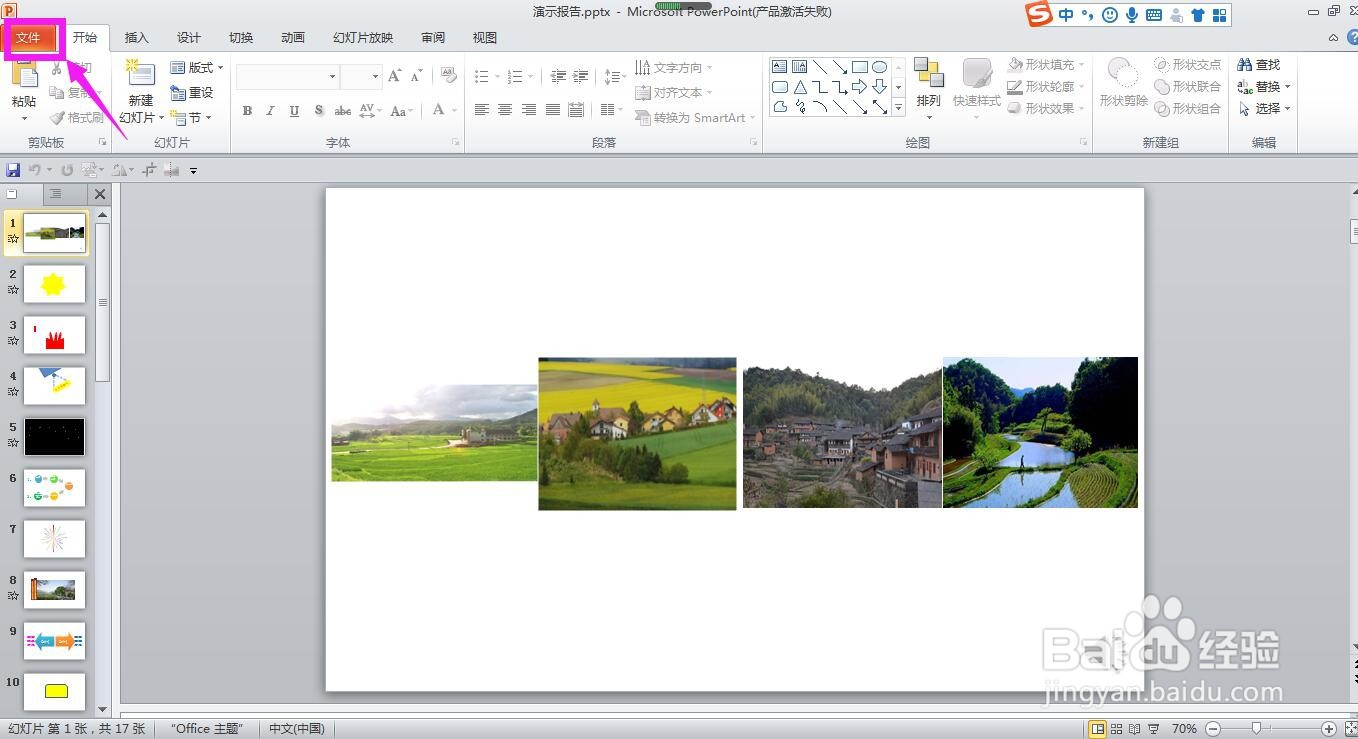Viewport: 1358px width, 739px height.
Task: Open Sogou skin (shirt) icon
Action: (x=1198, y=15)
